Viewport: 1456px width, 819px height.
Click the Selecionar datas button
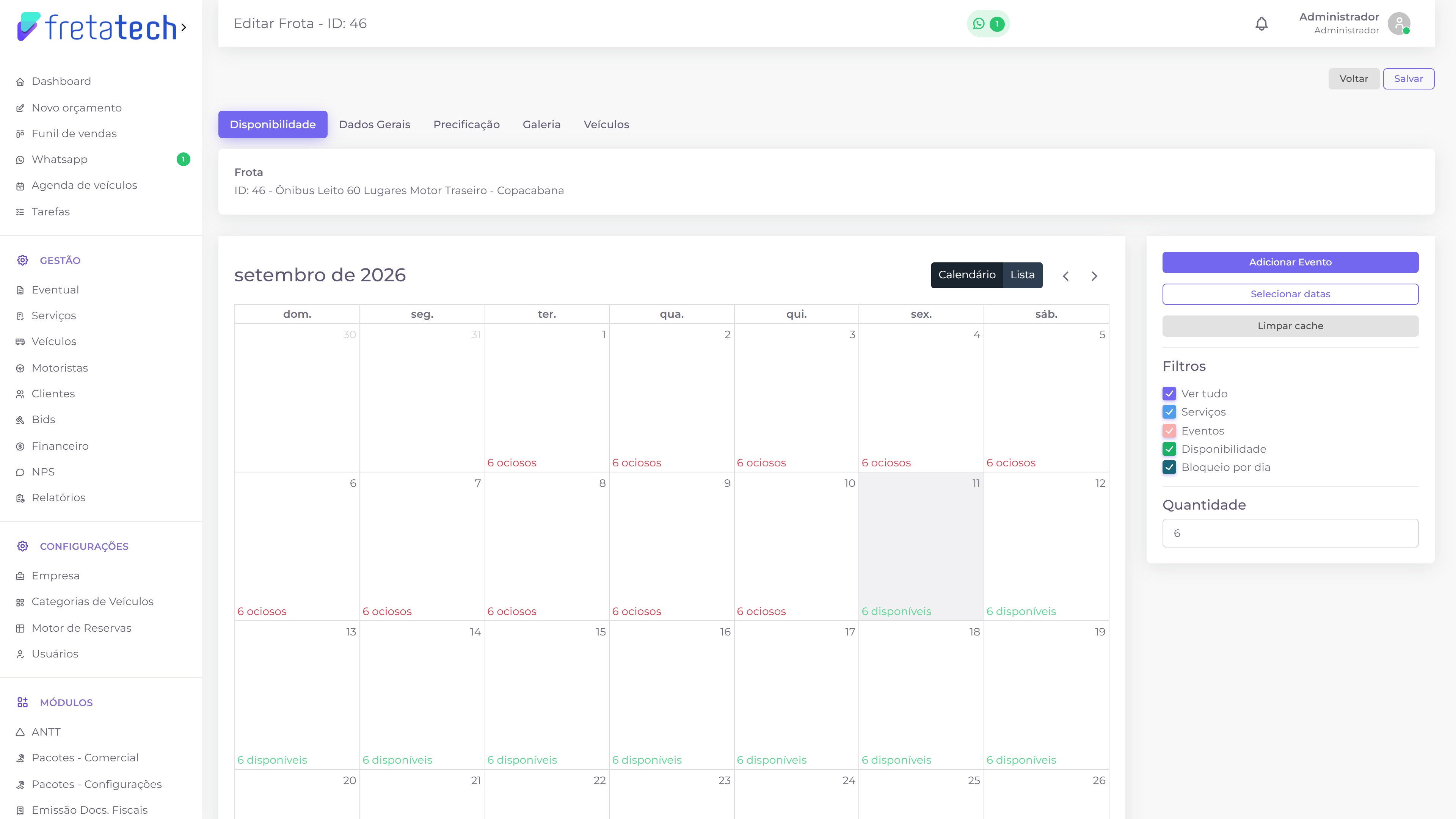[x=1290, y=294]
